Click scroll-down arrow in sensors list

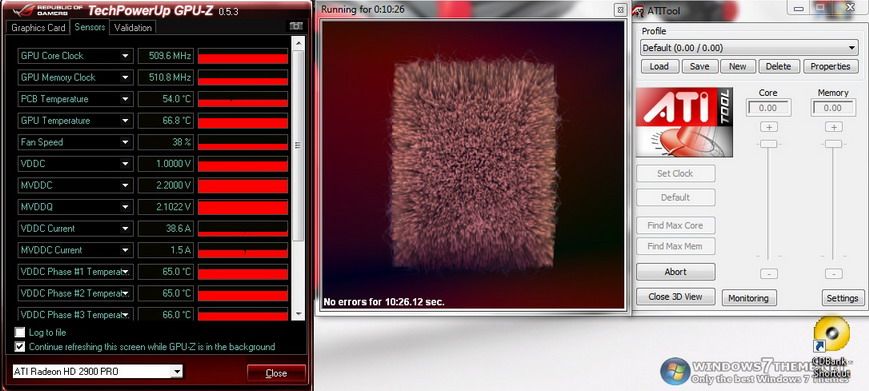pyautogui.click(x=299, y=314)
